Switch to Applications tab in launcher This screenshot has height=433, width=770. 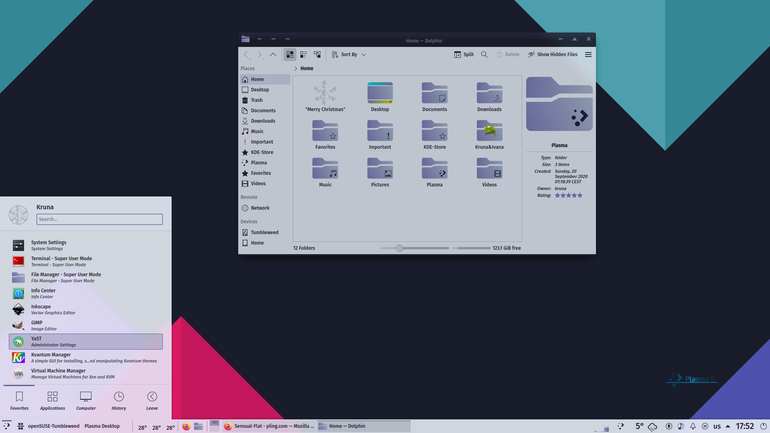click(53, 400)
